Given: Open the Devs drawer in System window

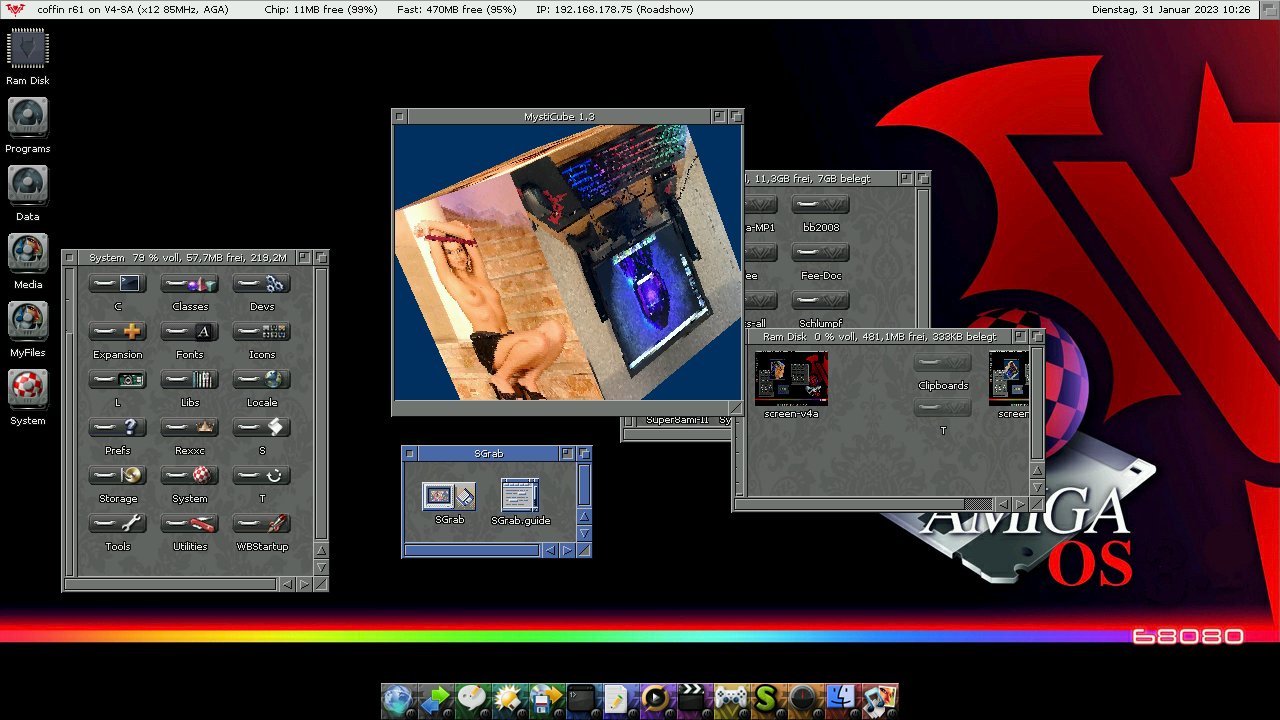Looking at the screenshot, I should (262, 284).
